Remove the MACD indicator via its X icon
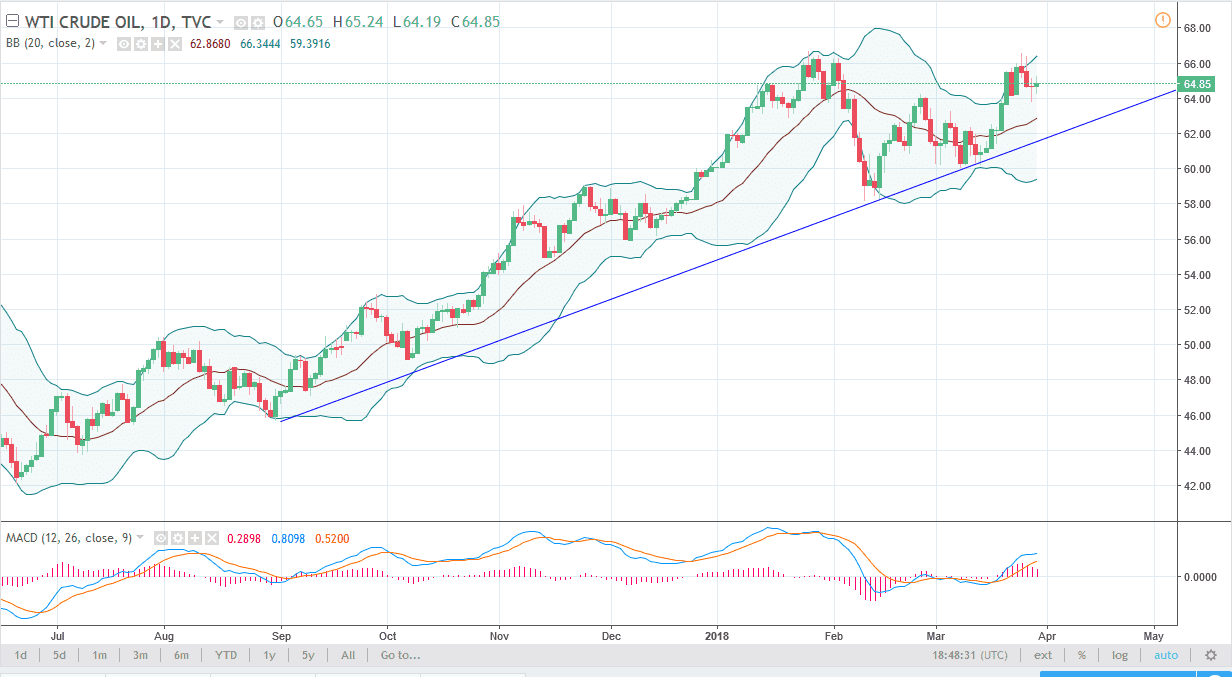1232x677 pixels. click(213, 536)
